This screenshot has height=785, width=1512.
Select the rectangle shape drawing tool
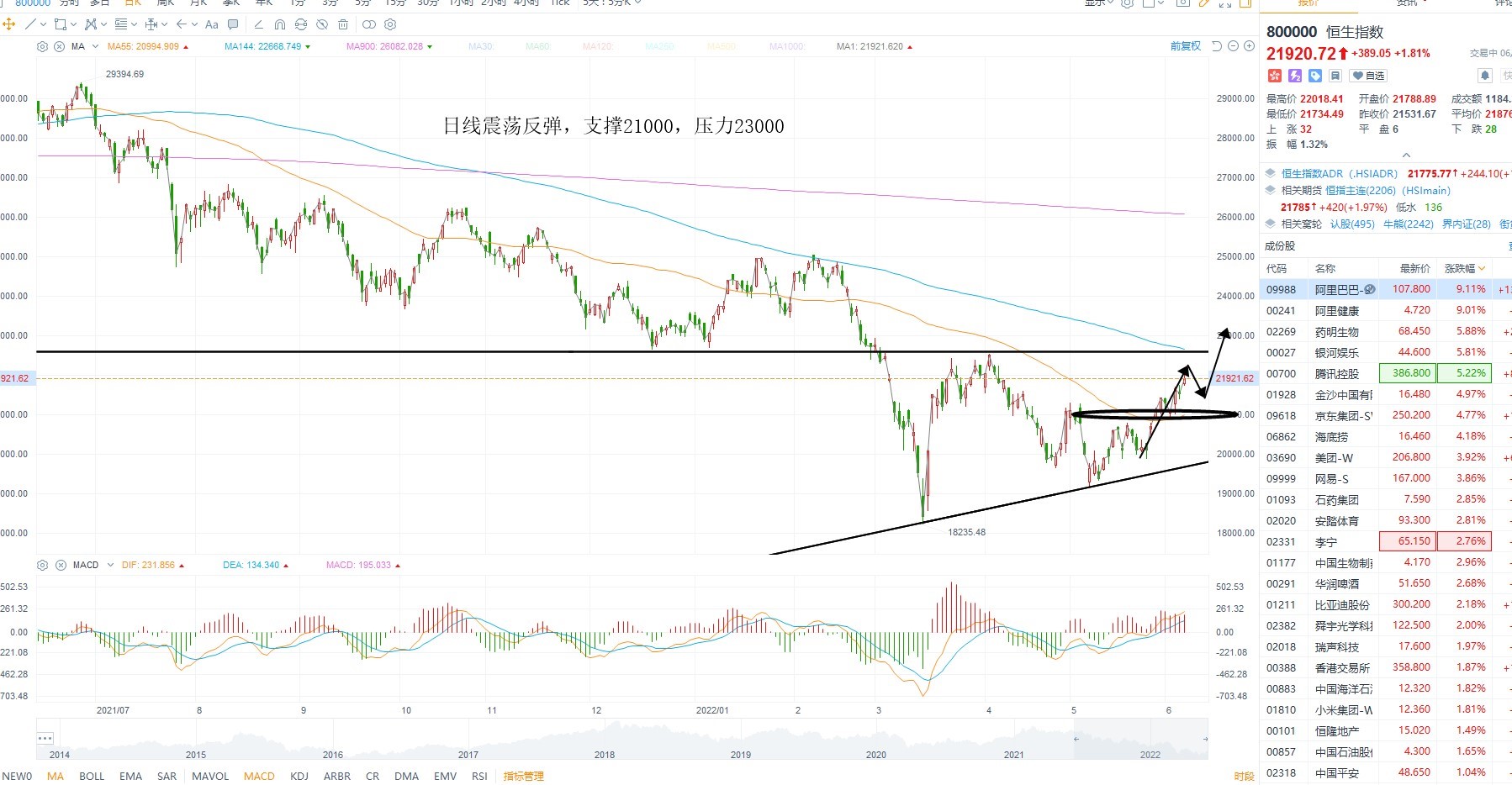coord(60,24)
